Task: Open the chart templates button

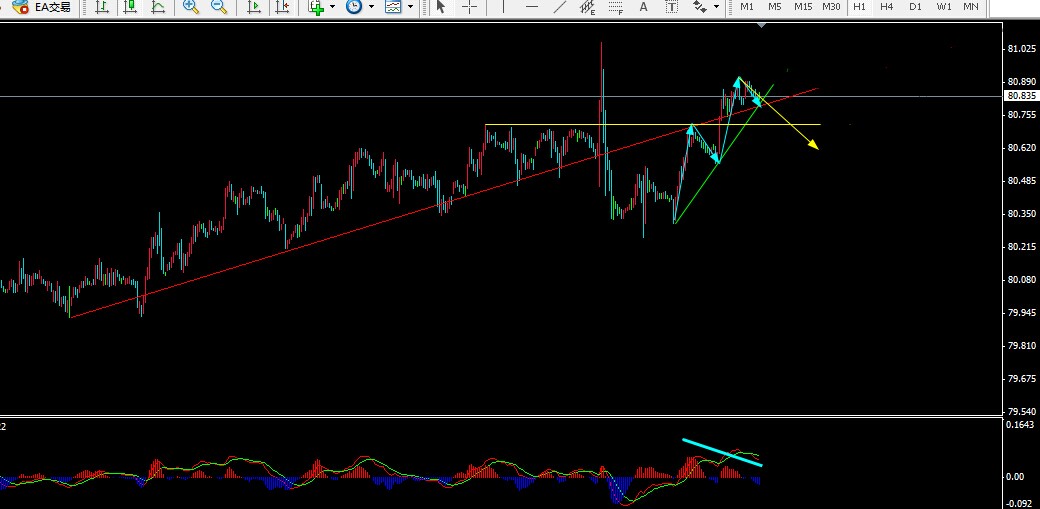Action: tap(393, 7)
